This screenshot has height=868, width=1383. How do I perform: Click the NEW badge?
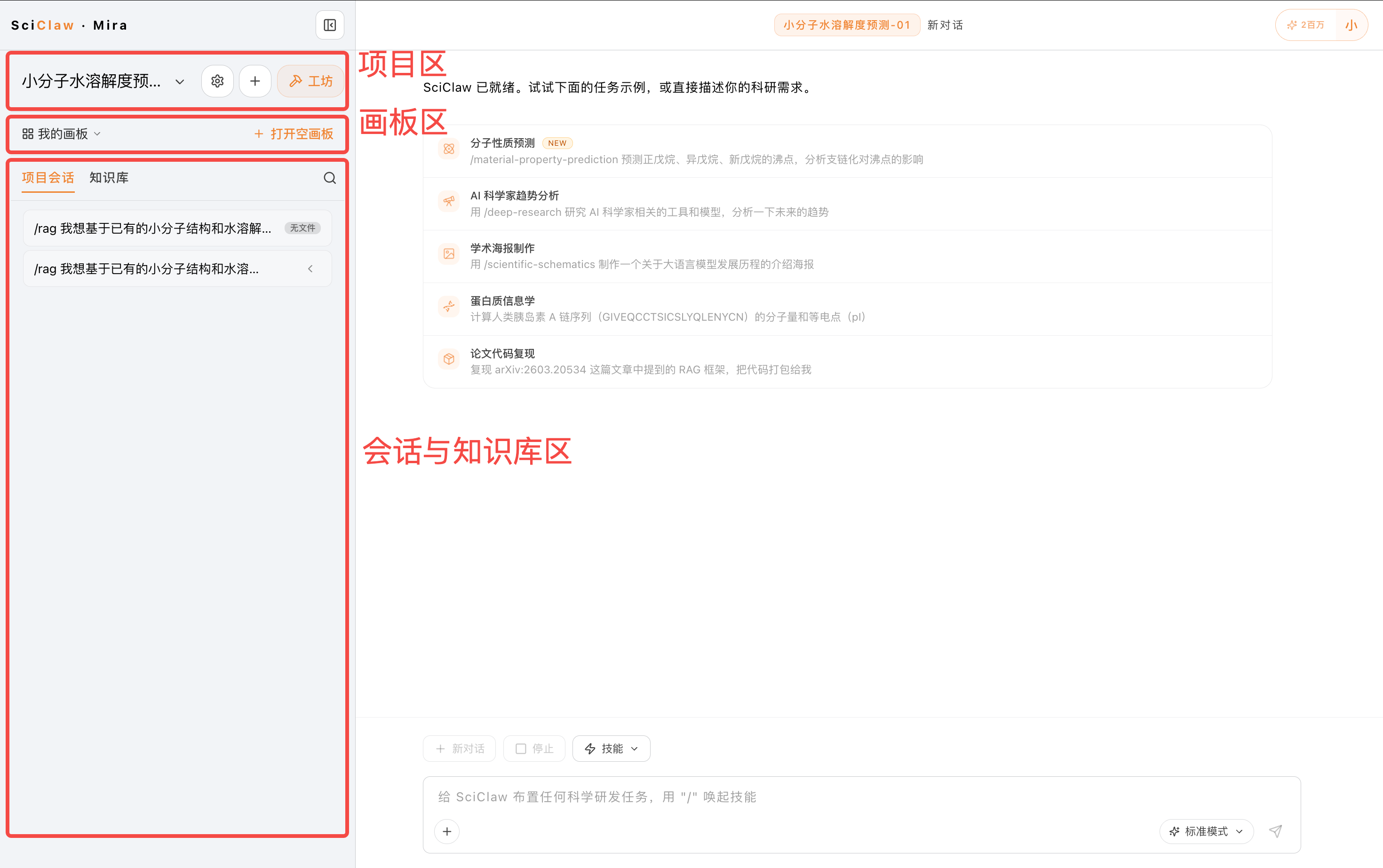pyautogui.click(x=557, y=143)
